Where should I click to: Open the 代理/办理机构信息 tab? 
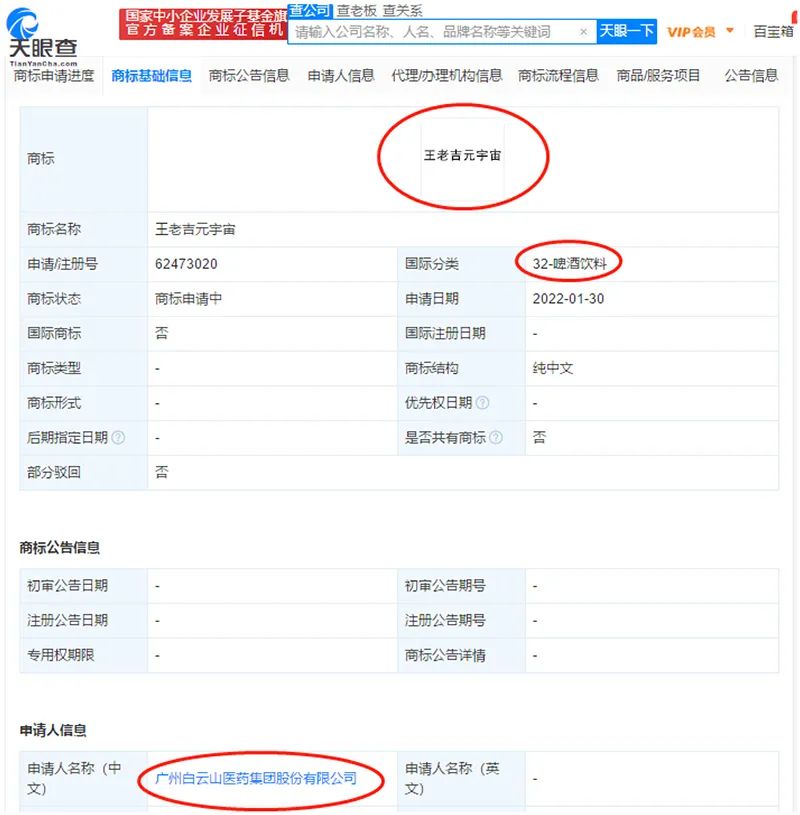(x=447, y=76)
